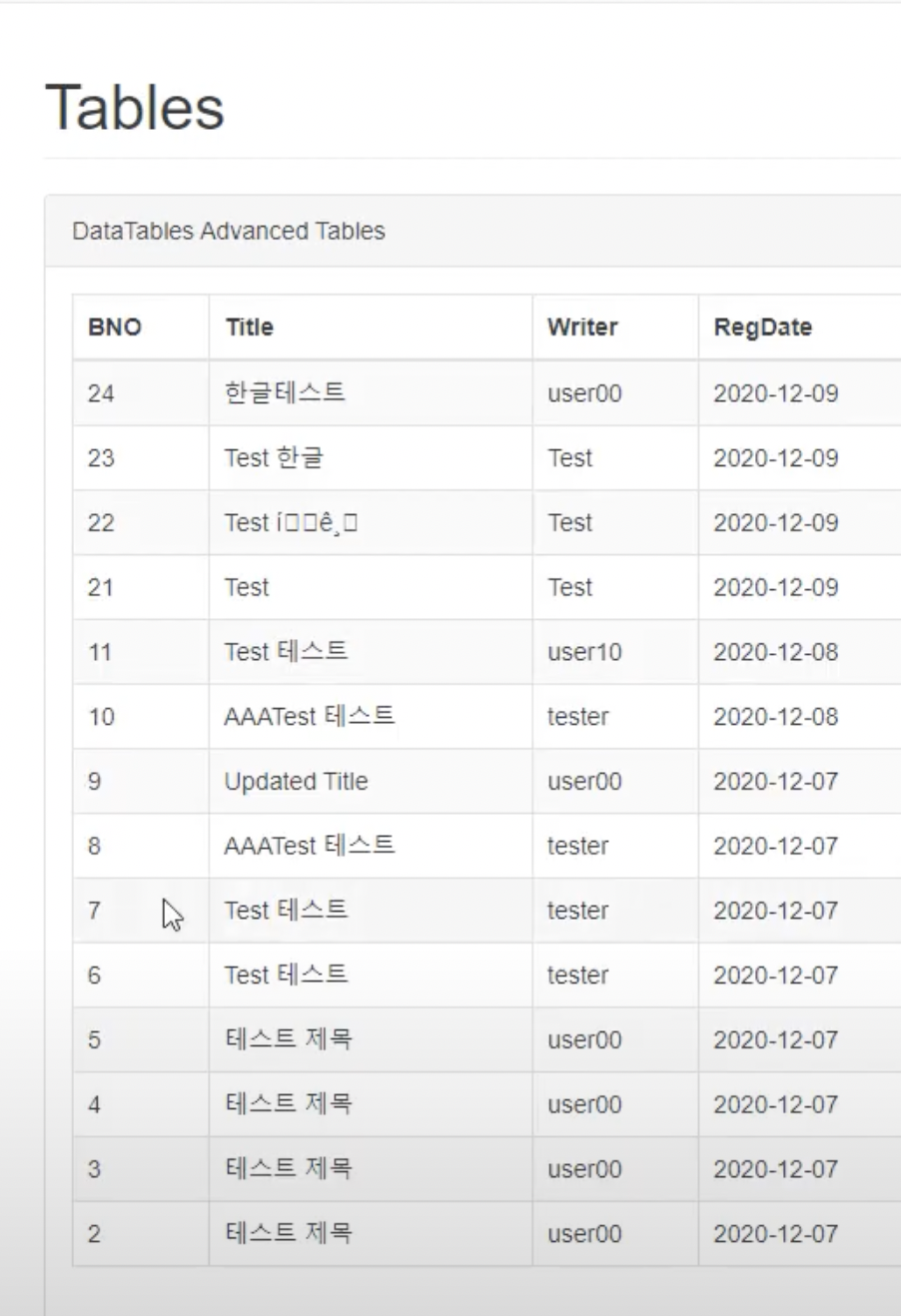Select writer 'user00' in row 24
The width and height of the screenshot is (901, 1316).
point(584,393)
